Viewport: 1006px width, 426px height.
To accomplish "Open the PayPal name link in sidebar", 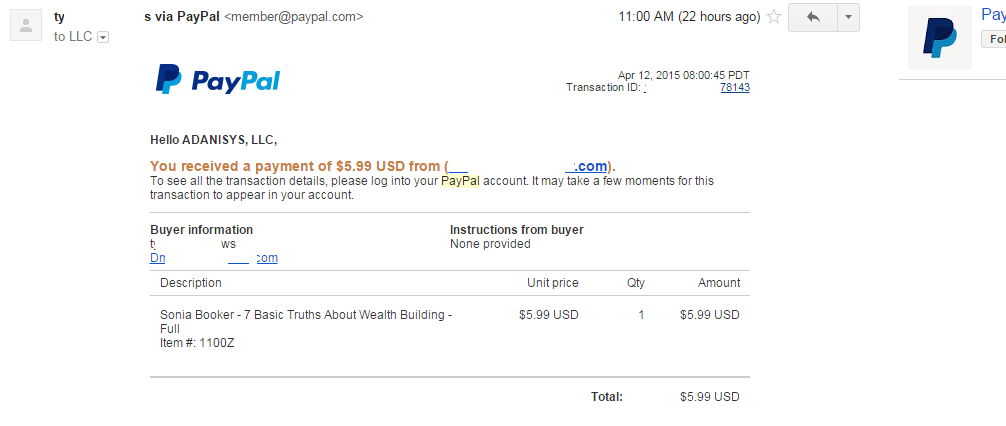I will click(994, 15).
